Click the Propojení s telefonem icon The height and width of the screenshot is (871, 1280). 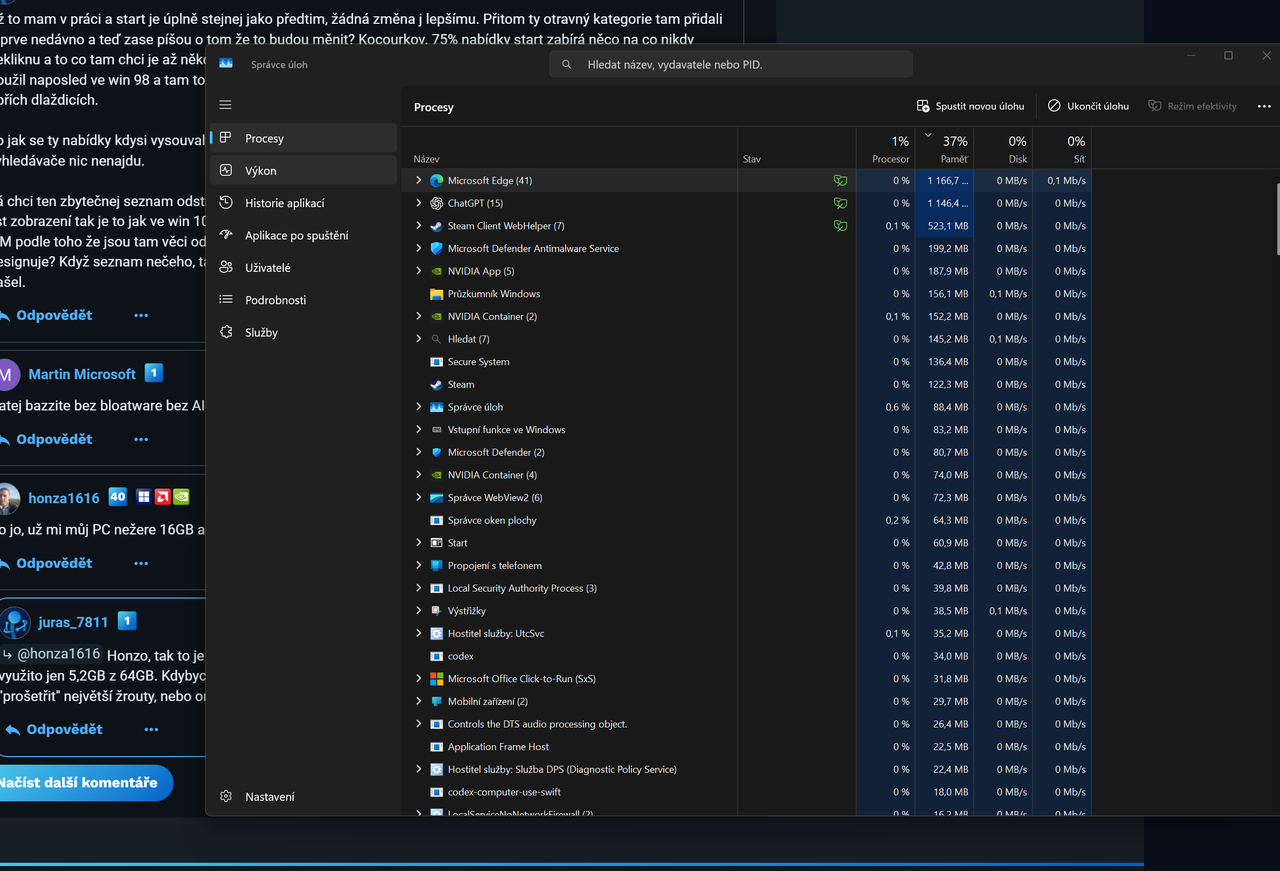click(436, 566)
